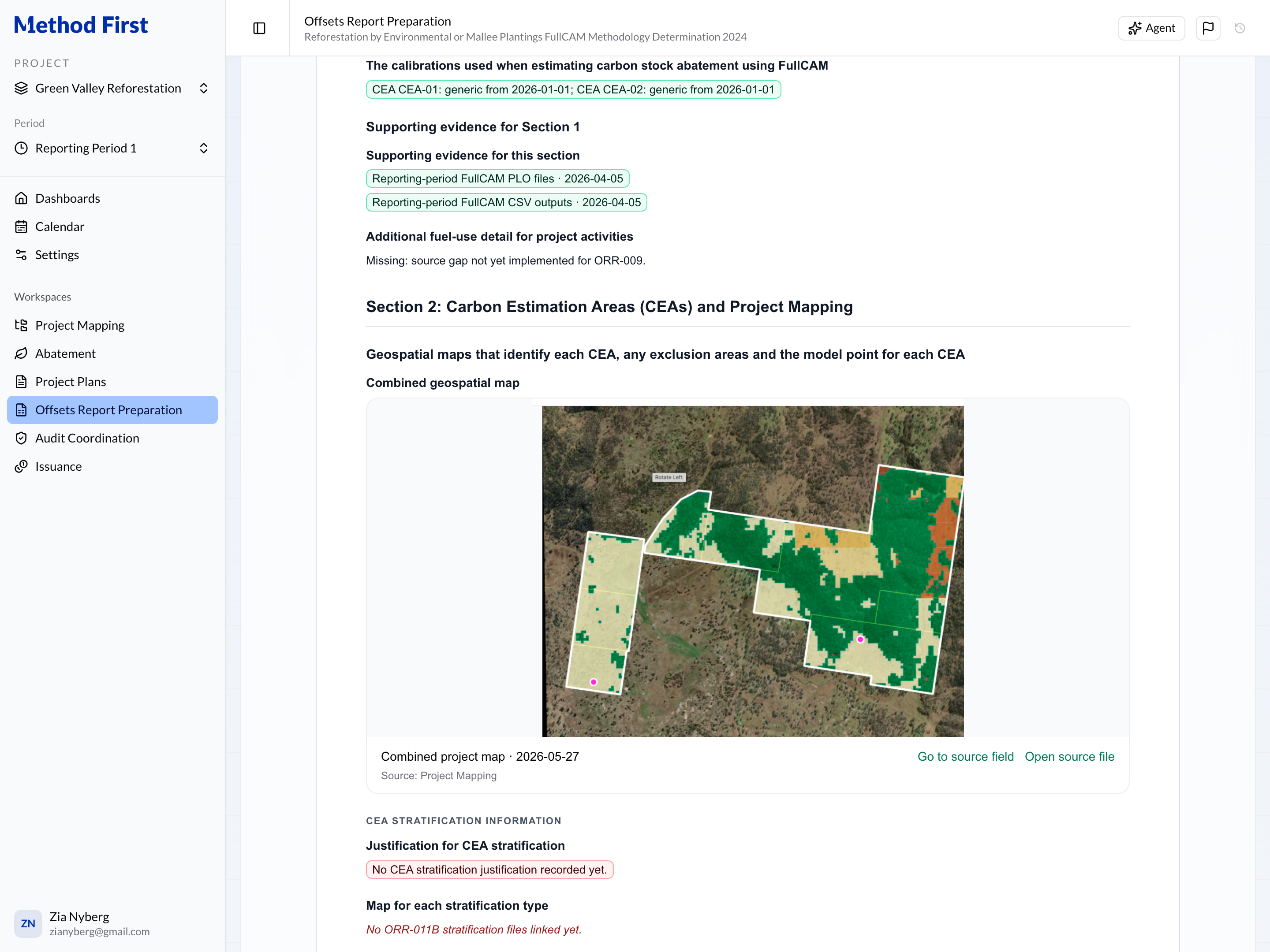Open the Calendar page
The image size is (1270, 952).
pyautogui.click(x=112, y=227)
